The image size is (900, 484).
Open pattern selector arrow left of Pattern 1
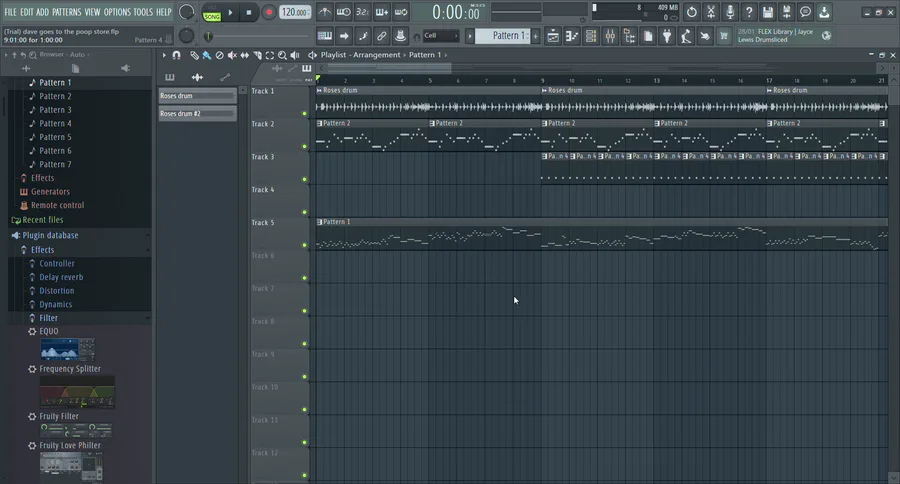470,36
